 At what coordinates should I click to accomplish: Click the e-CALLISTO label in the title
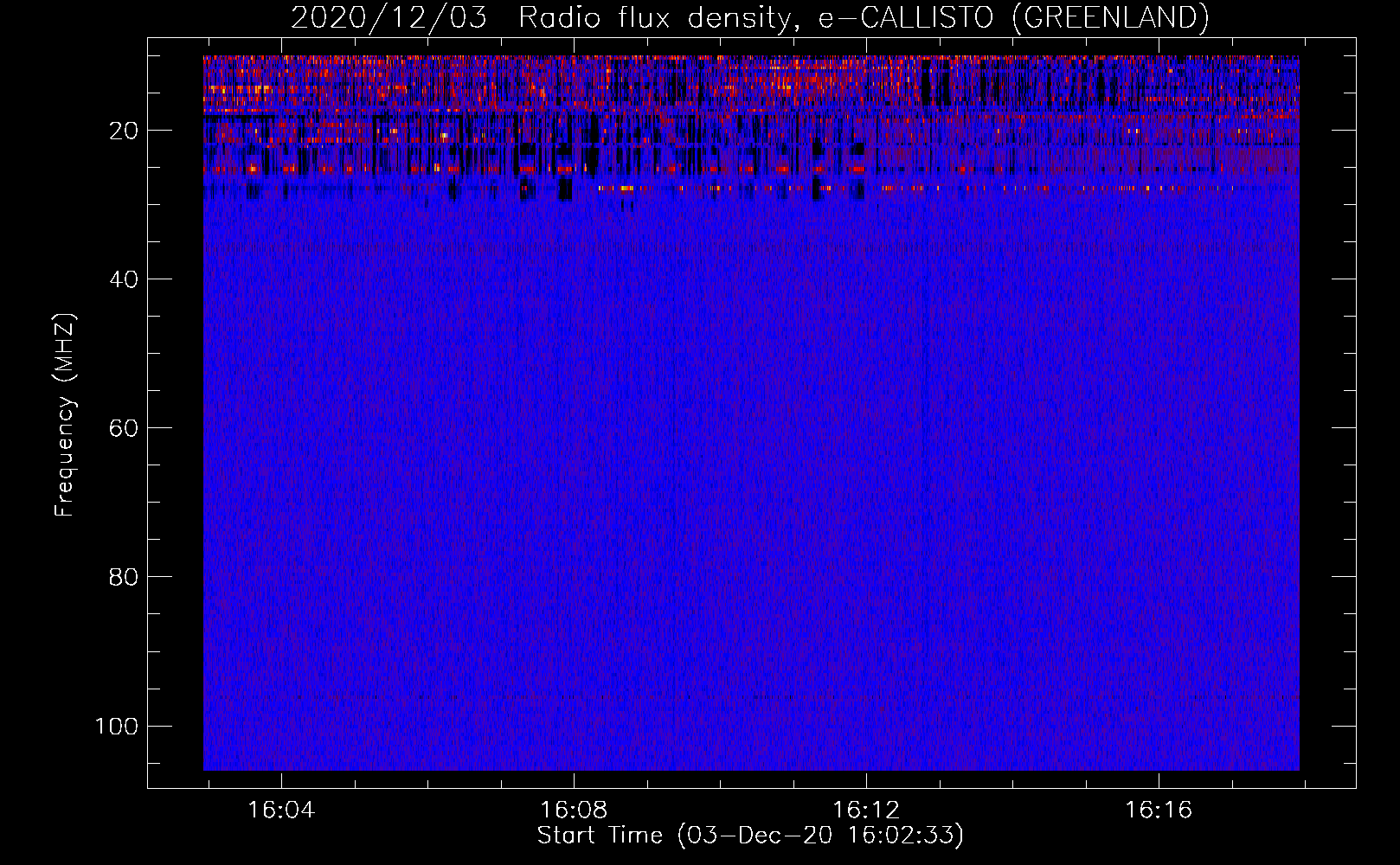point(906,17)
